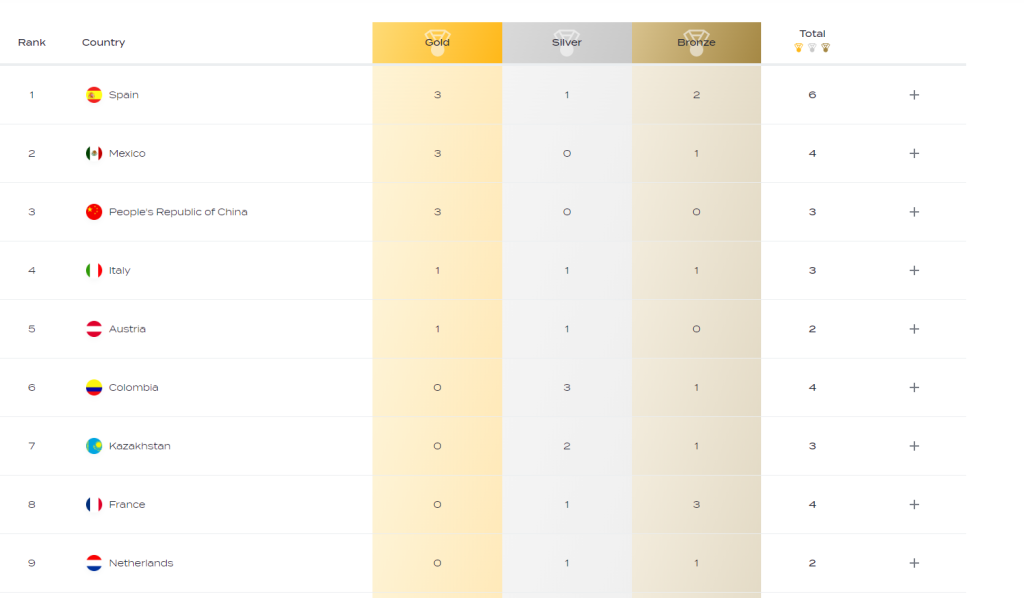Image resolution: width=1024 pixels, height=598 pixels.
Task: Open the People's Republic of China link
Action: [178, 212]
